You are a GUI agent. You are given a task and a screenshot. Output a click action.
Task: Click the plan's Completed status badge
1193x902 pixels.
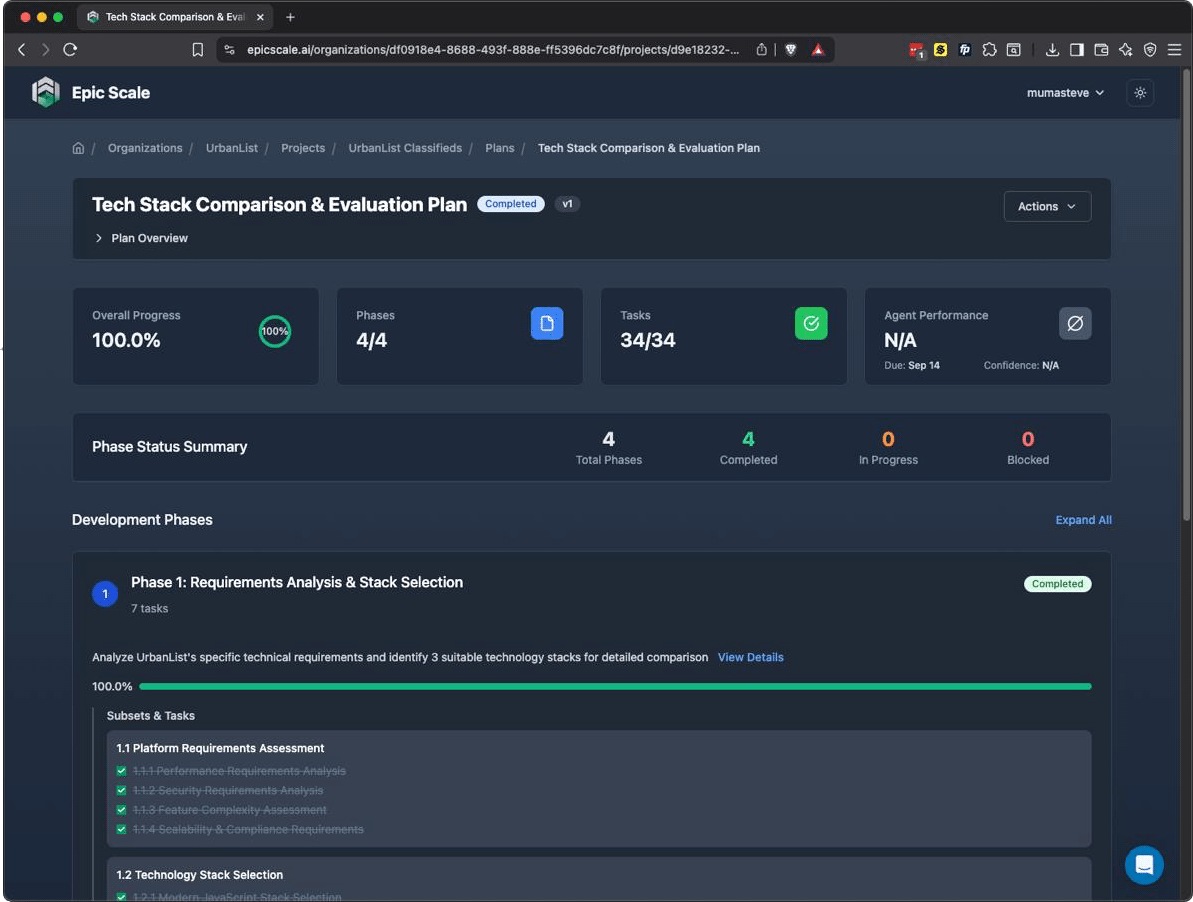pos(511,204)
